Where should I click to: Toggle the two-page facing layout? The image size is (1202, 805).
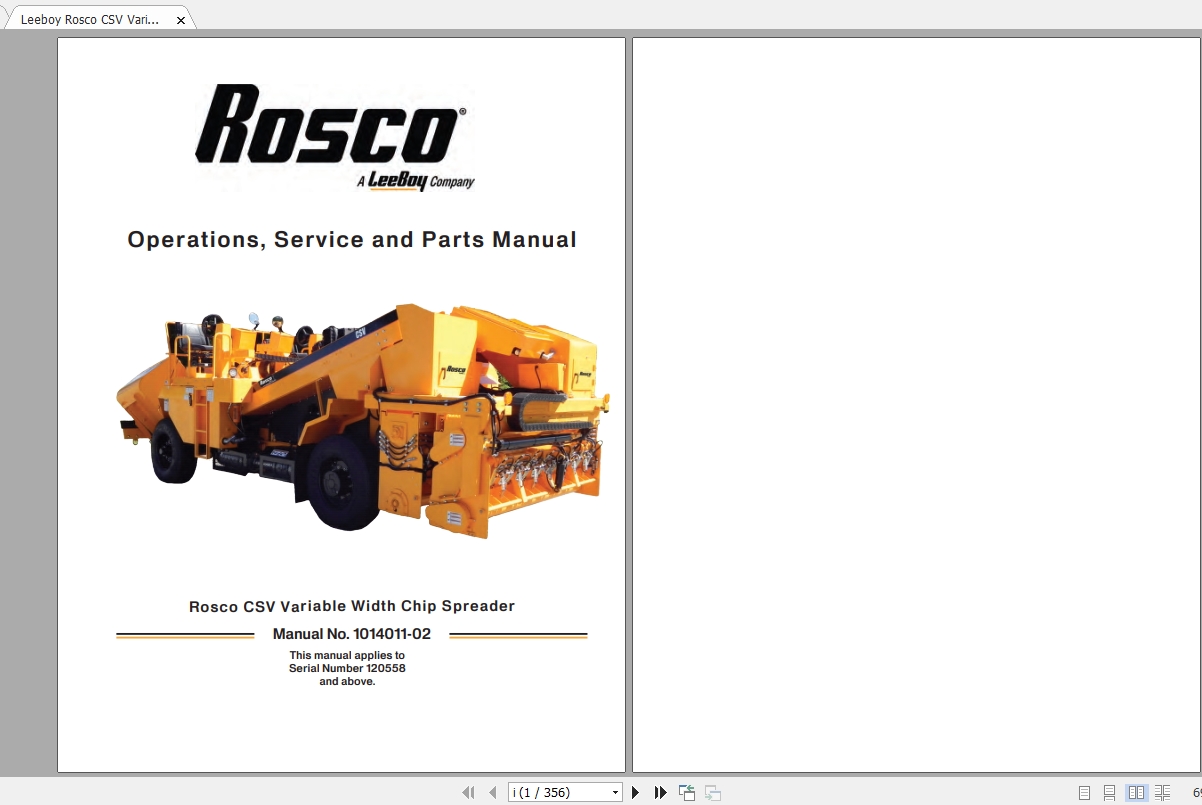pyautogui.click(x=1137, y=792)
